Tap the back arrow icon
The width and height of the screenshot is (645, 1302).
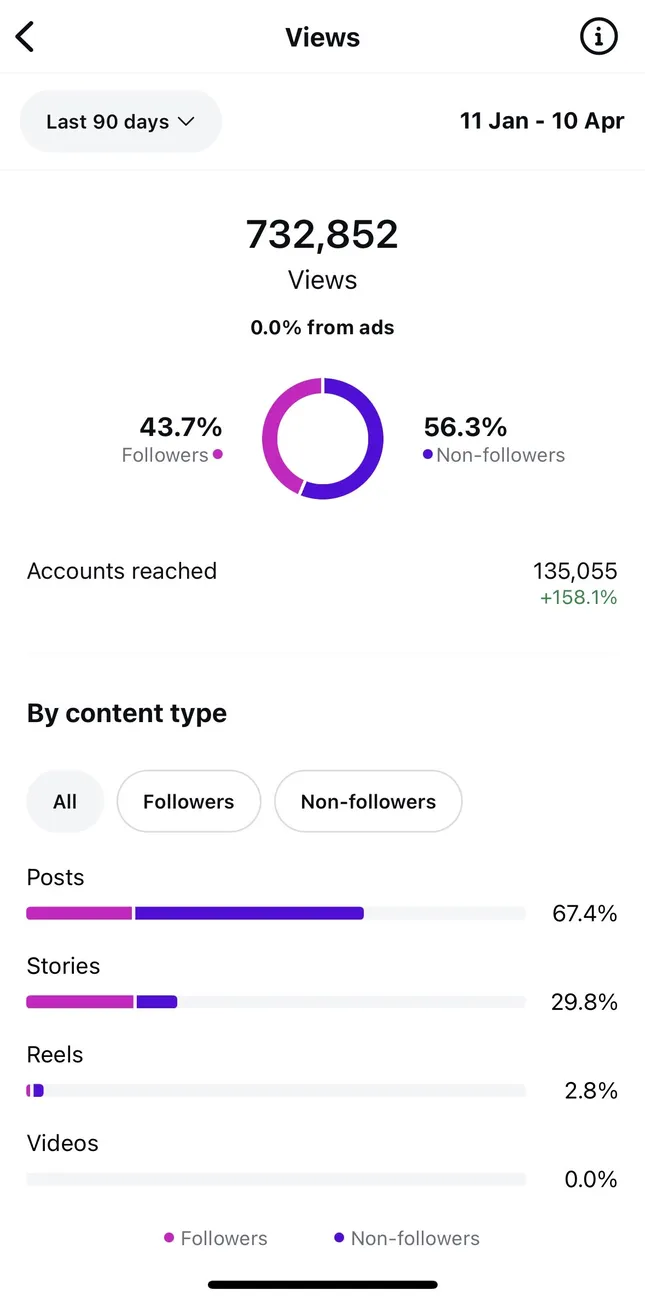pos(25,37)
